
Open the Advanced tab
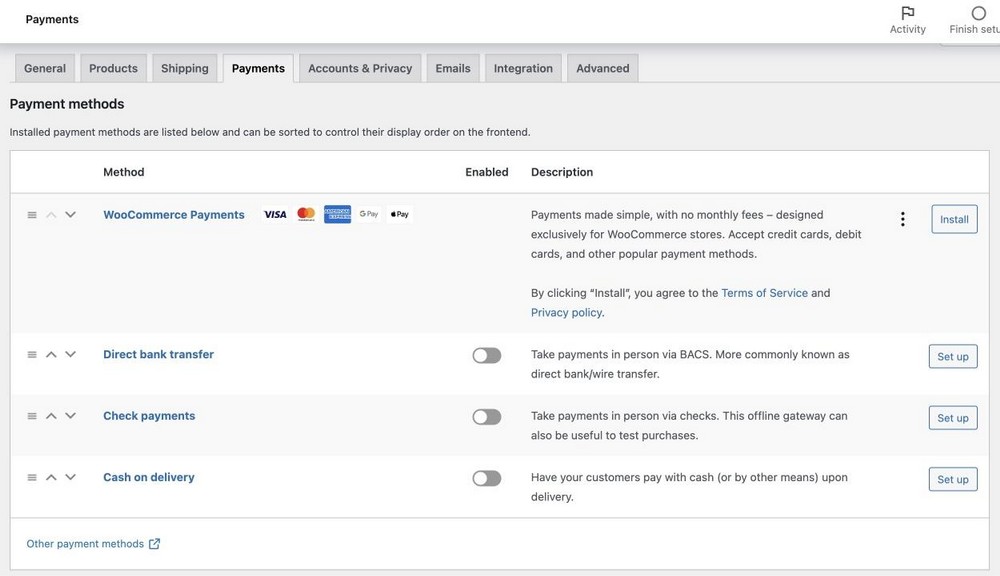pyautogui.click(x=603, y=68)
